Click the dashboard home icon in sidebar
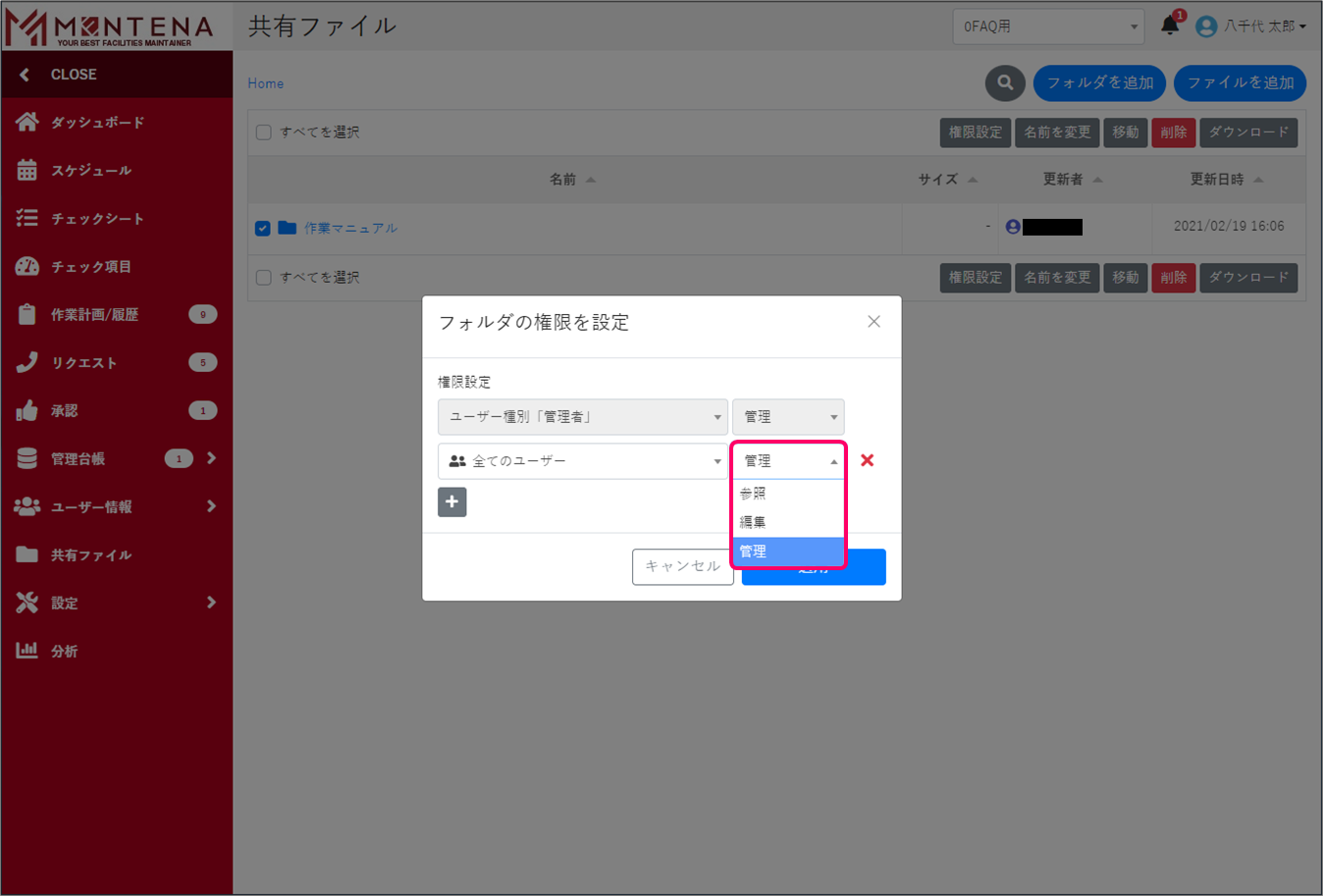Screen dimensions: 1323x896 click(26, 122)
